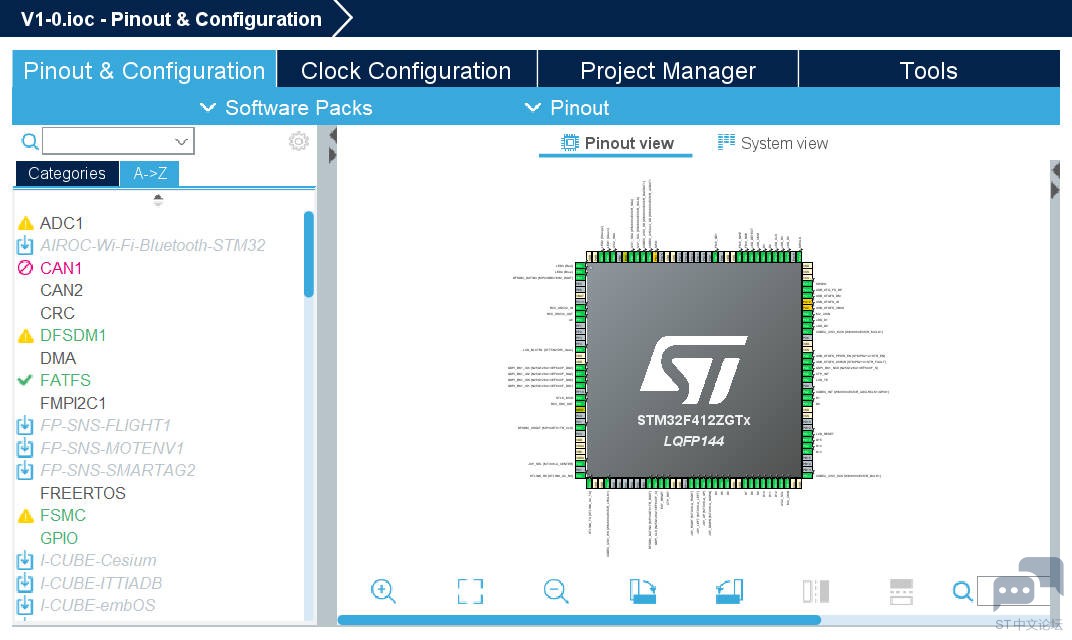Select FREERTOS middleware entry
The width and height of the screenshot is (1072, 640).
click(83, 493)
